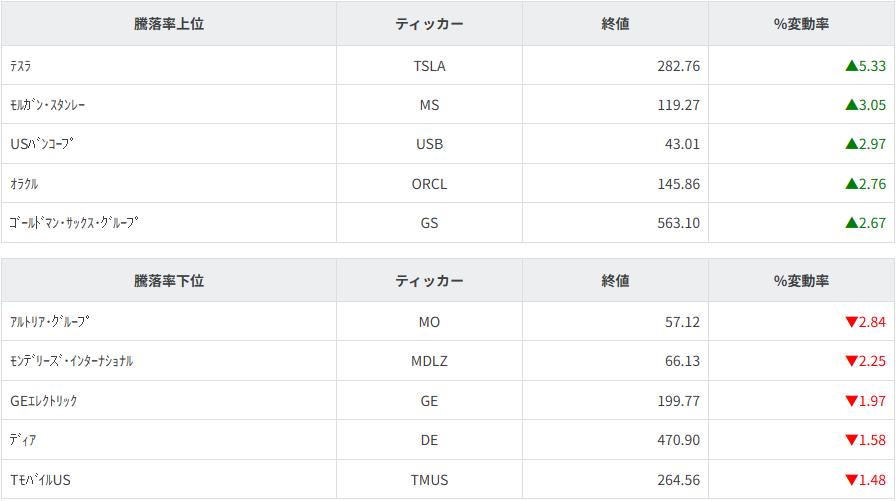Click the 騰落率下位 column header
Image resolution: width=896 pixels, height=501 pixels.
tap(169, 281)
